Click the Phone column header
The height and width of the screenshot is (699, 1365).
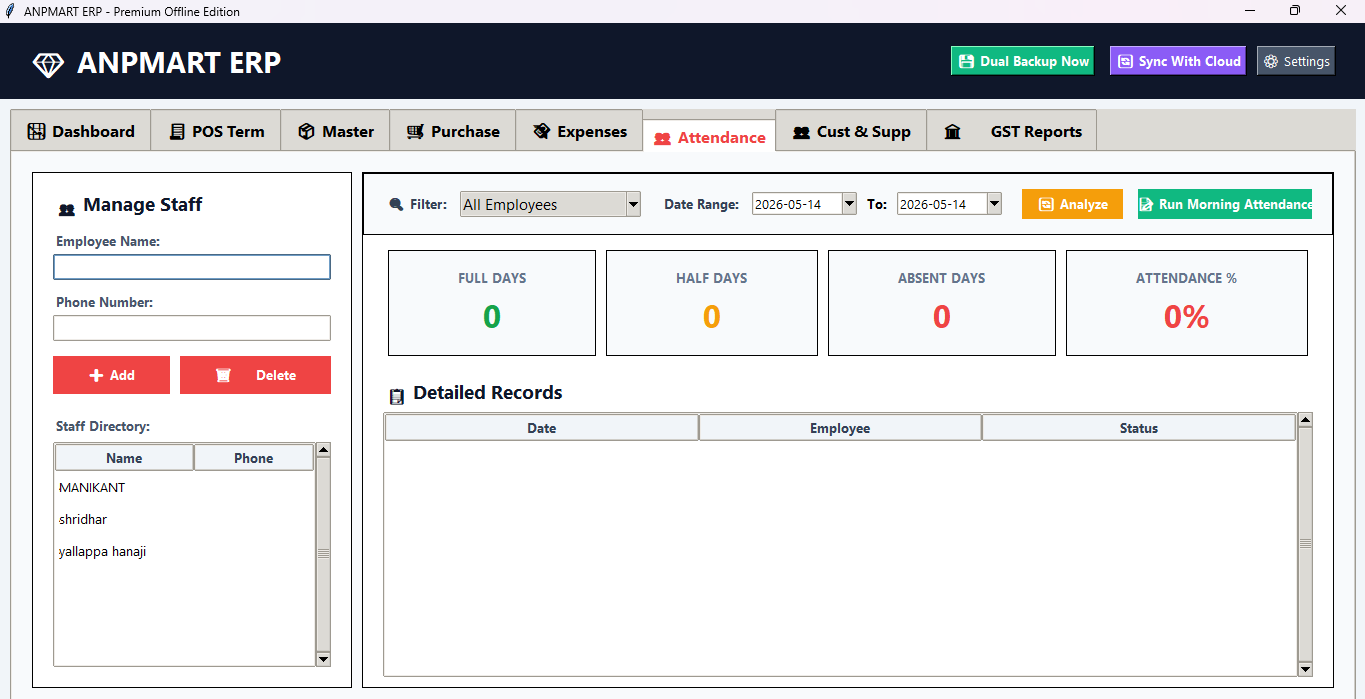(x=254, y=458)
